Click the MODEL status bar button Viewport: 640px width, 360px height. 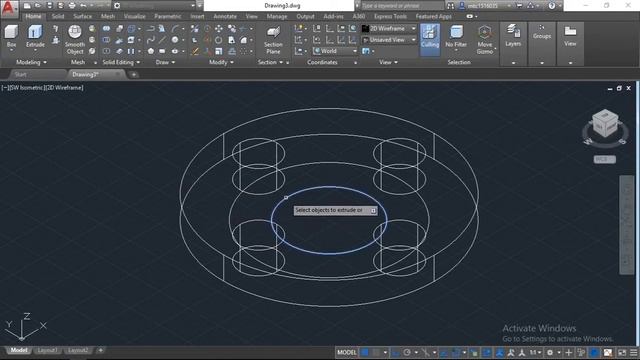point(347,352)
